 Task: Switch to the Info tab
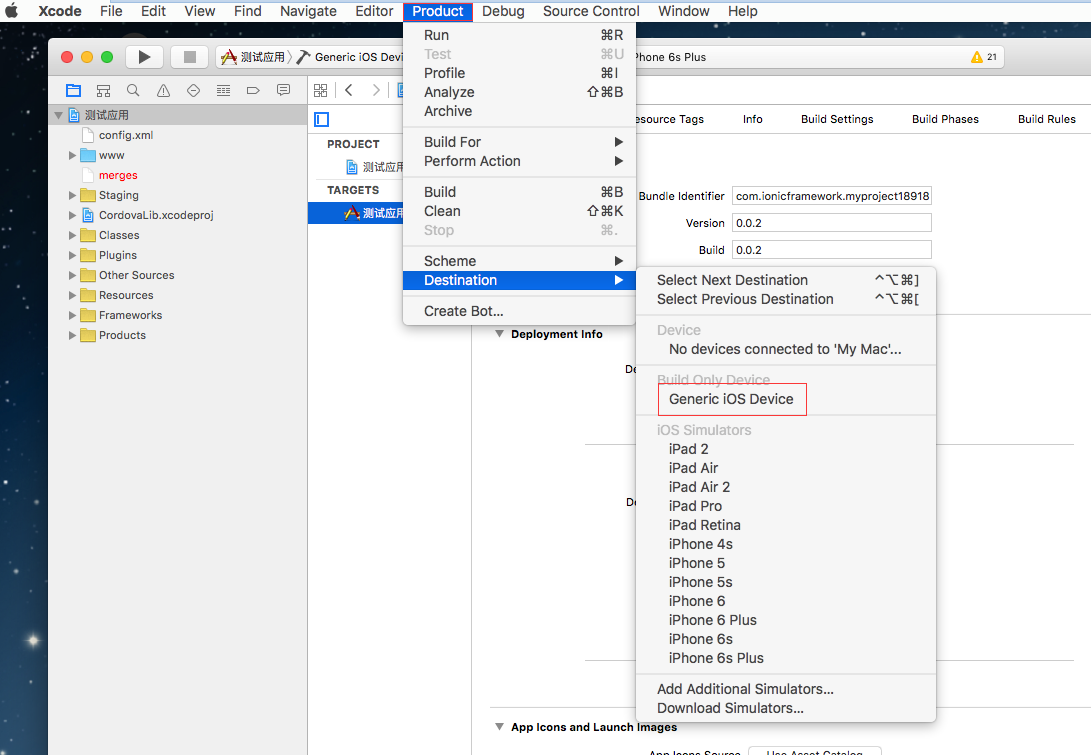pos(752,119)
